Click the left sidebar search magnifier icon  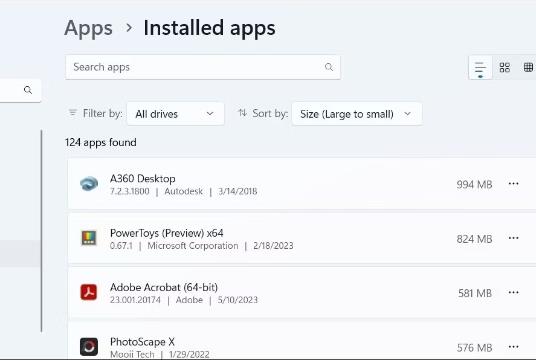[x=28, y=90]
